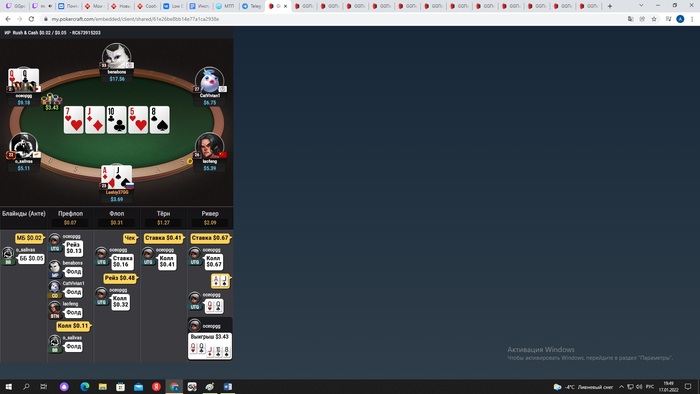
Task: Click CatVivian1 CO avatar in preflop column
Action: 54,289
